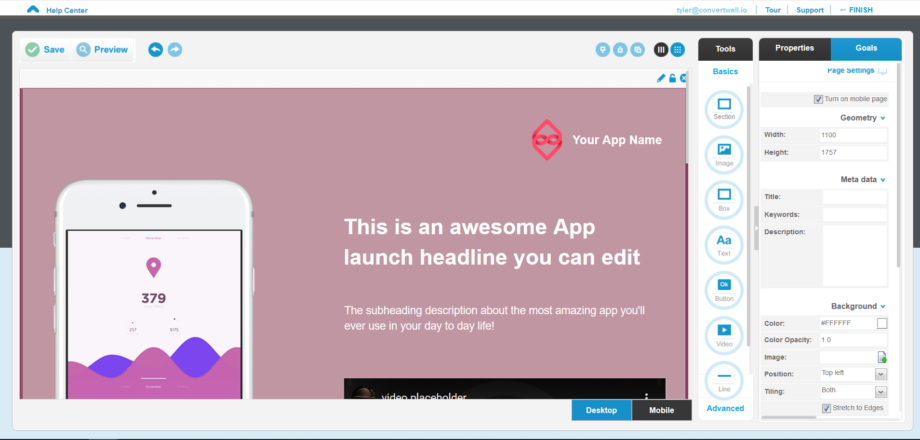Image resolution: width=920 pixels, height=440 pixels.
Task: Select the awesome App launch headline
Action: coord(492,242)
